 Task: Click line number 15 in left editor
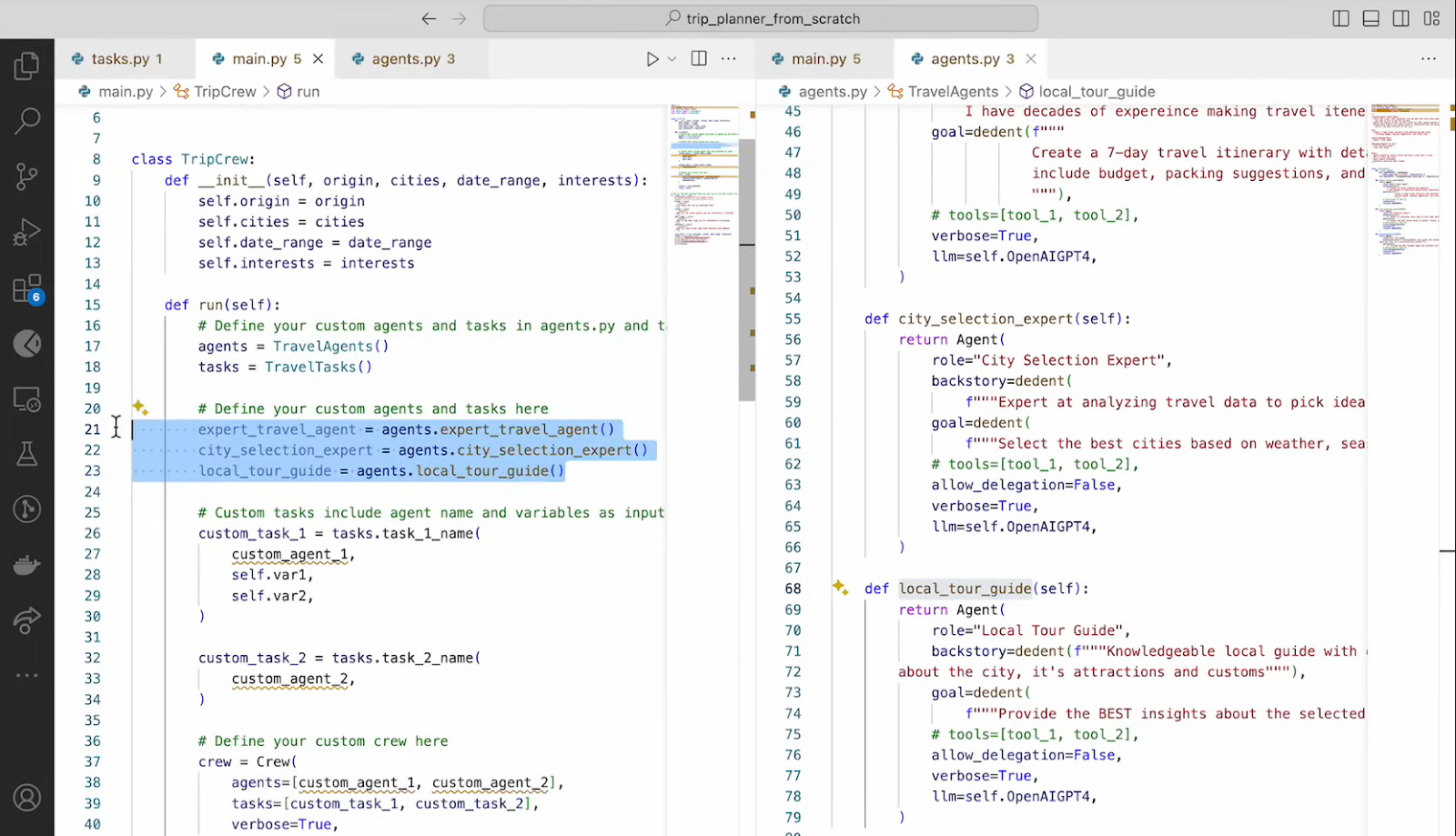click(93, 305)
